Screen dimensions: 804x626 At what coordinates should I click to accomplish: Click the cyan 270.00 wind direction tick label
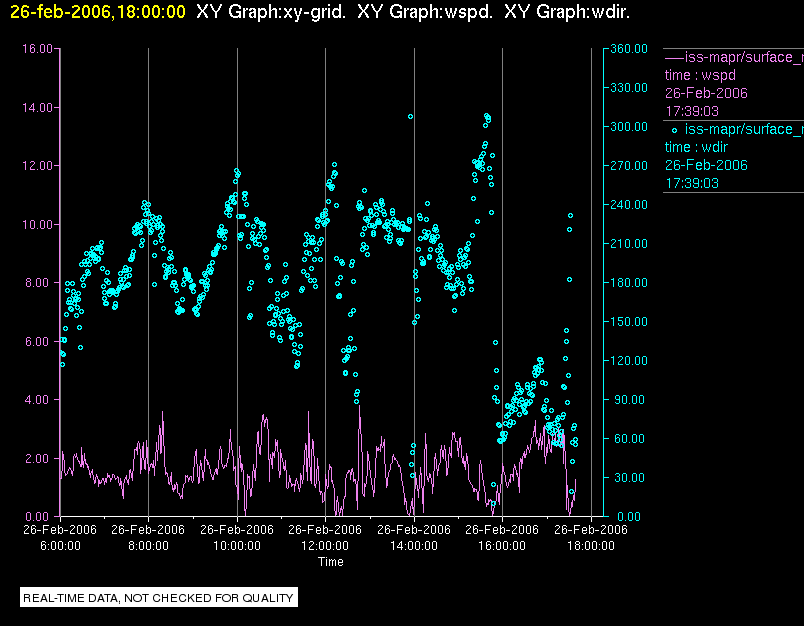[629, 166]
